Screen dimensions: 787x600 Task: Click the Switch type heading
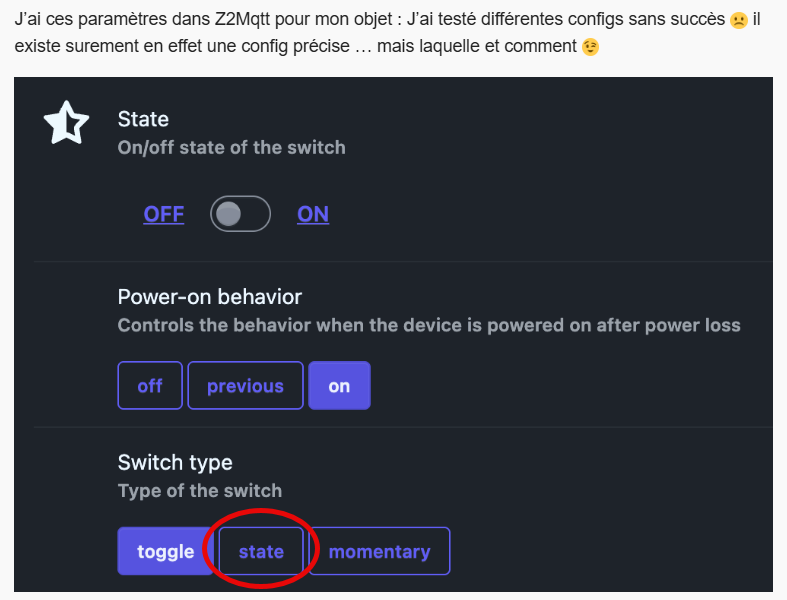point(175,462)
